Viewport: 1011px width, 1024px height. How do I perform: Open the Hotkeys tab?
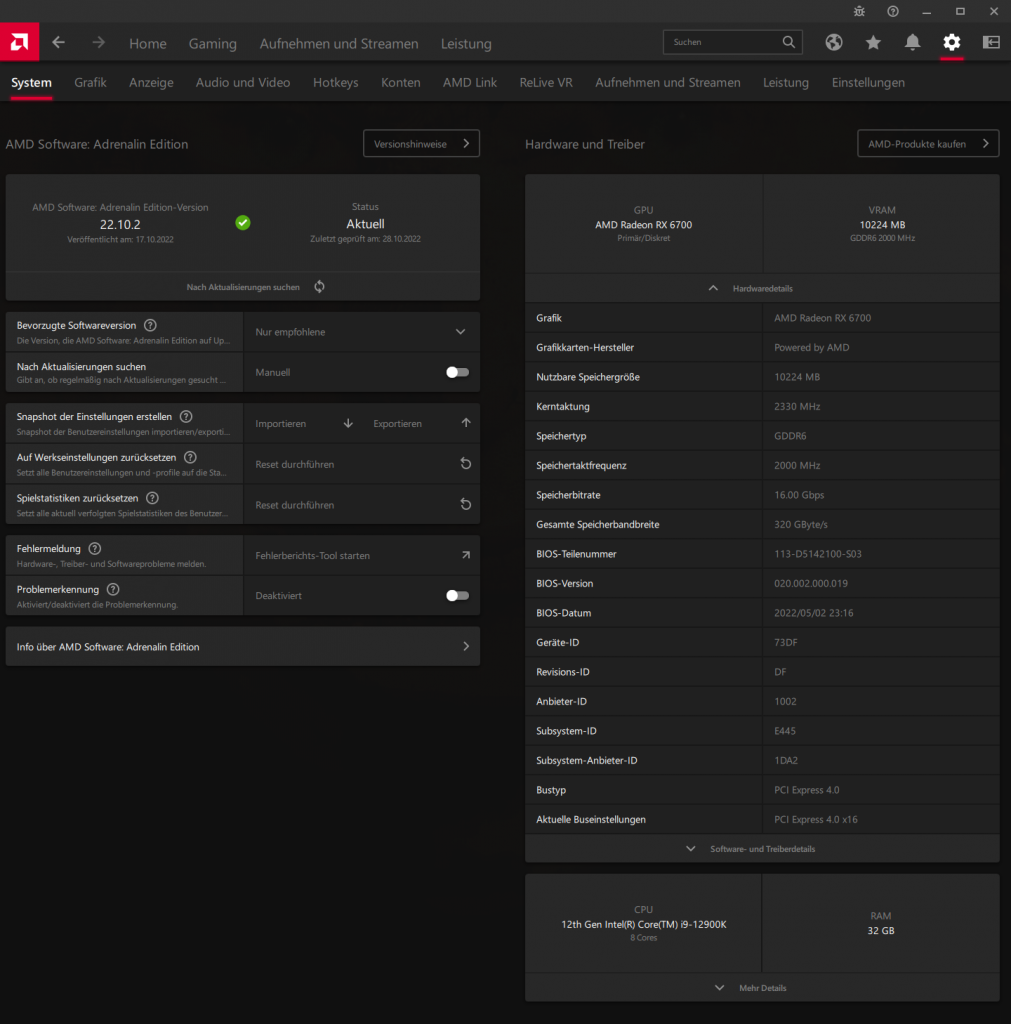(x=336, y=83)
